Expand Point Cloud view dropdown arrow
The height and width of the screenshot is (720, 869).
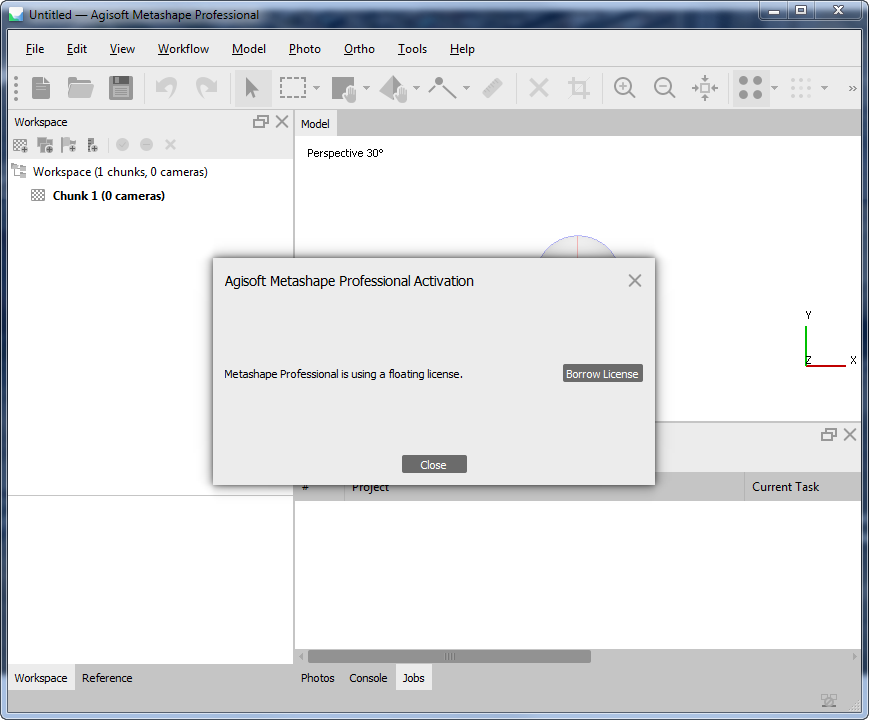click(775, 88)
